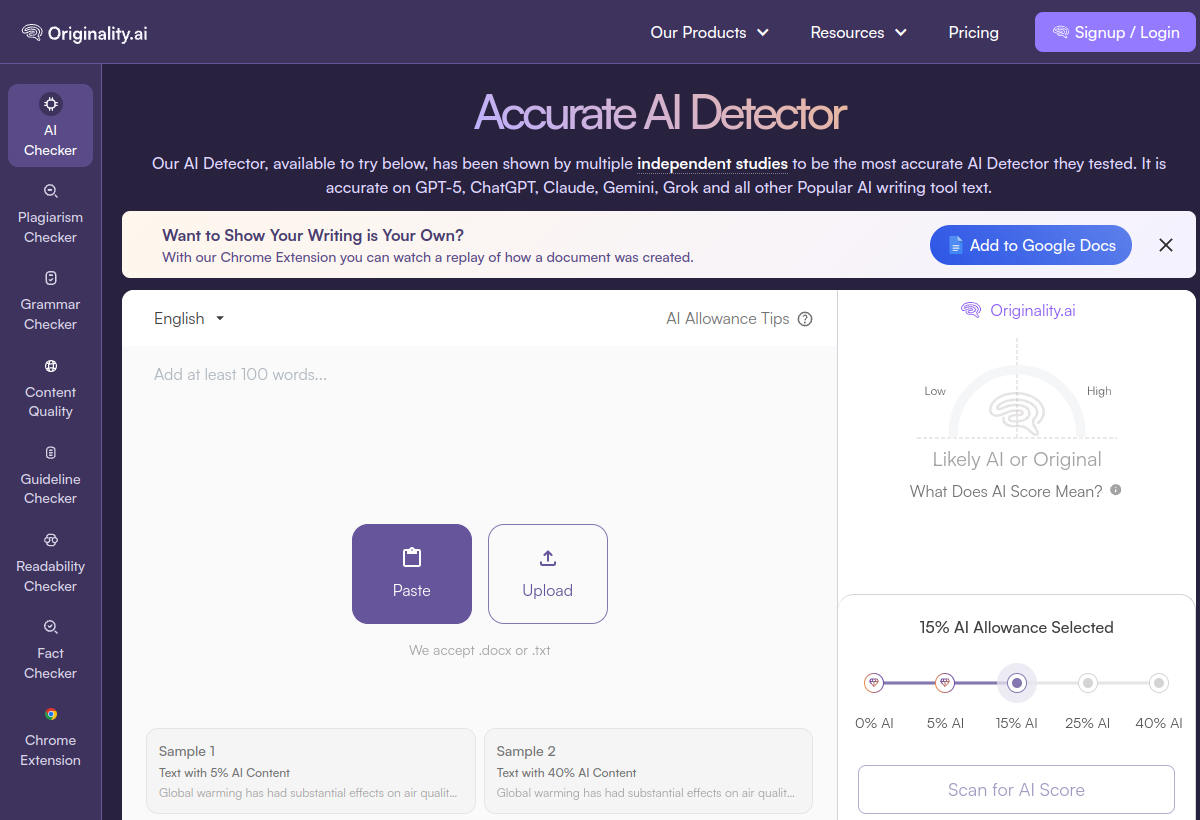Open the Plagiarism Checker sidebar icon
This screenshot has width=1200, height=820.
50,191
